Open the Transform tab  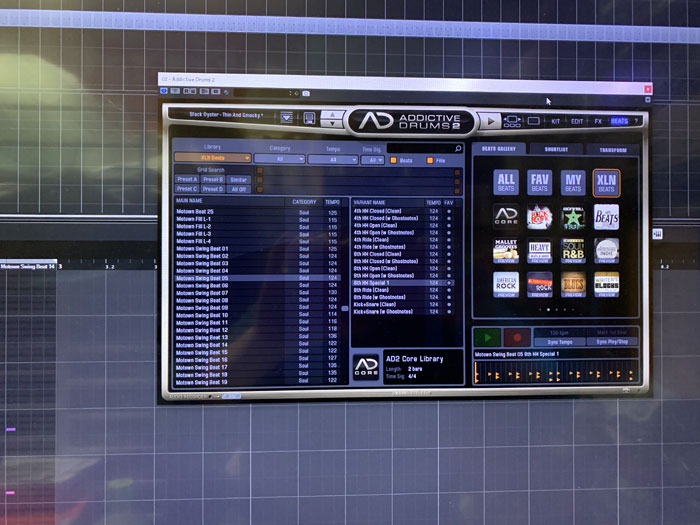(613, 150)
